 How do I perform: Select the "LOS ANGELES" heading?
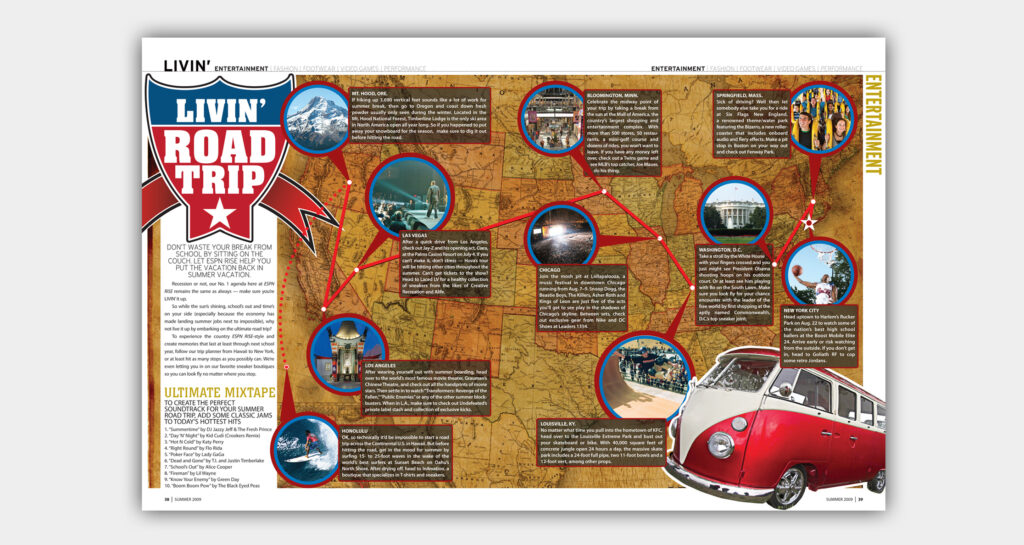pyautogui.click(x=381, y=366)
